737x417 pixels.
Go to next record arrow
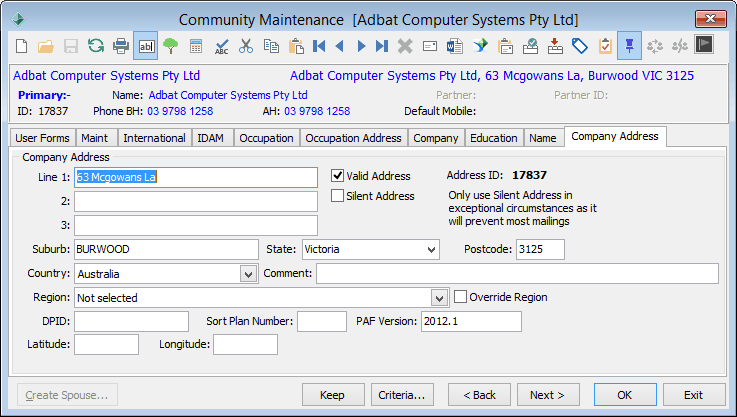(x=361, y=46)
